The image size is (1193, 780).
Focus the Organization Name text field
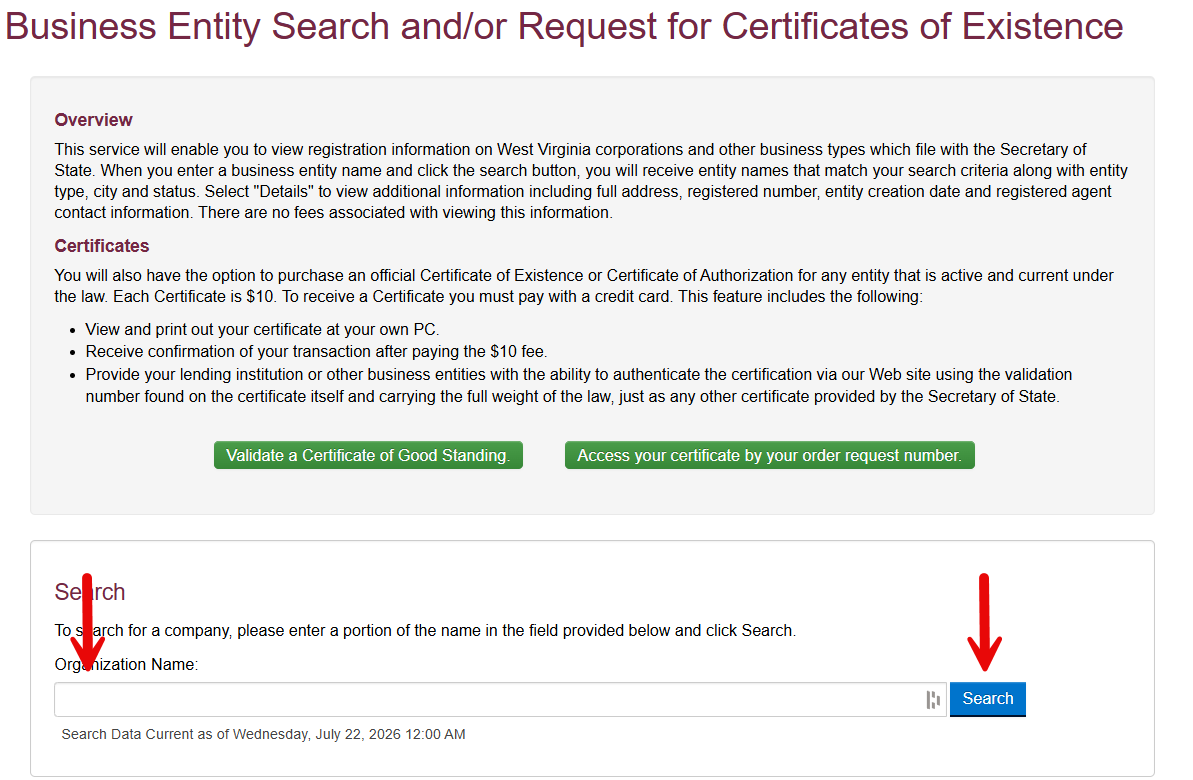click(500, 699)
